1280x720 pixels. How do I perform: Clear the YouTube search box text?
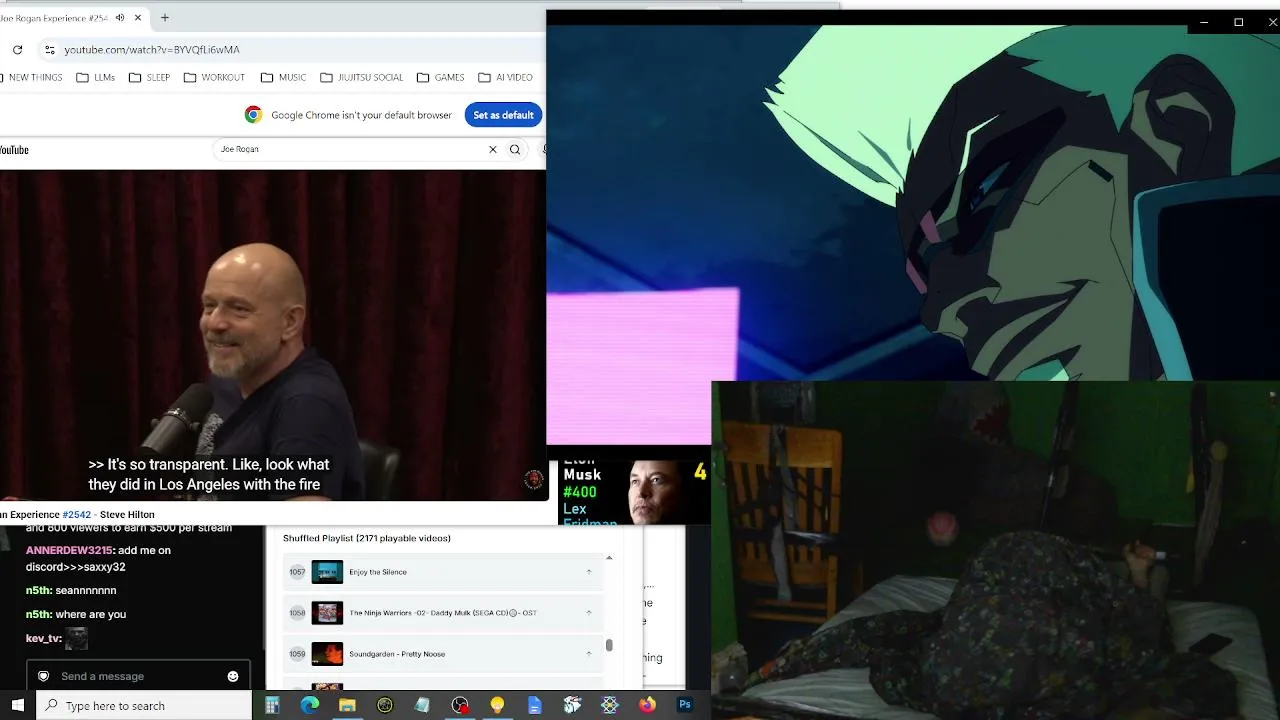click(492, 149)
